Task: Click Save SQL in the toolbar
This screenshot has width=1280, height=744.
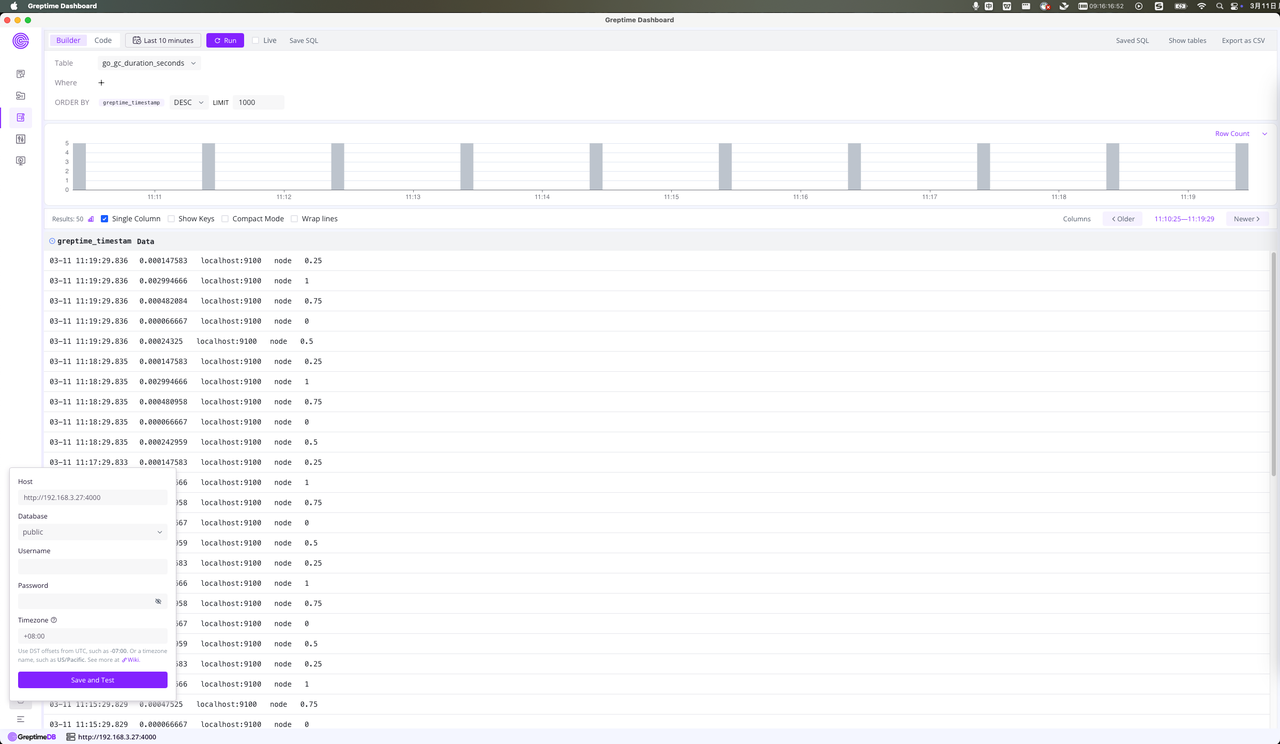Action: 303,40
